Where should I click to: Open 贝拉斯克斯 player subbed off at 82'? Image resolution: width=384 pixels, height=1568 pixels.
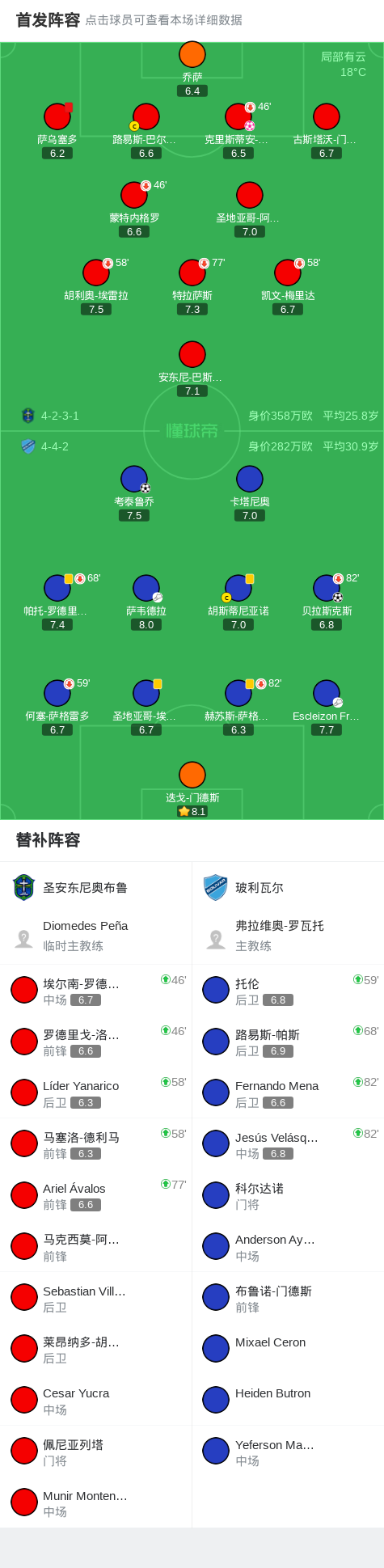point(327,589)
